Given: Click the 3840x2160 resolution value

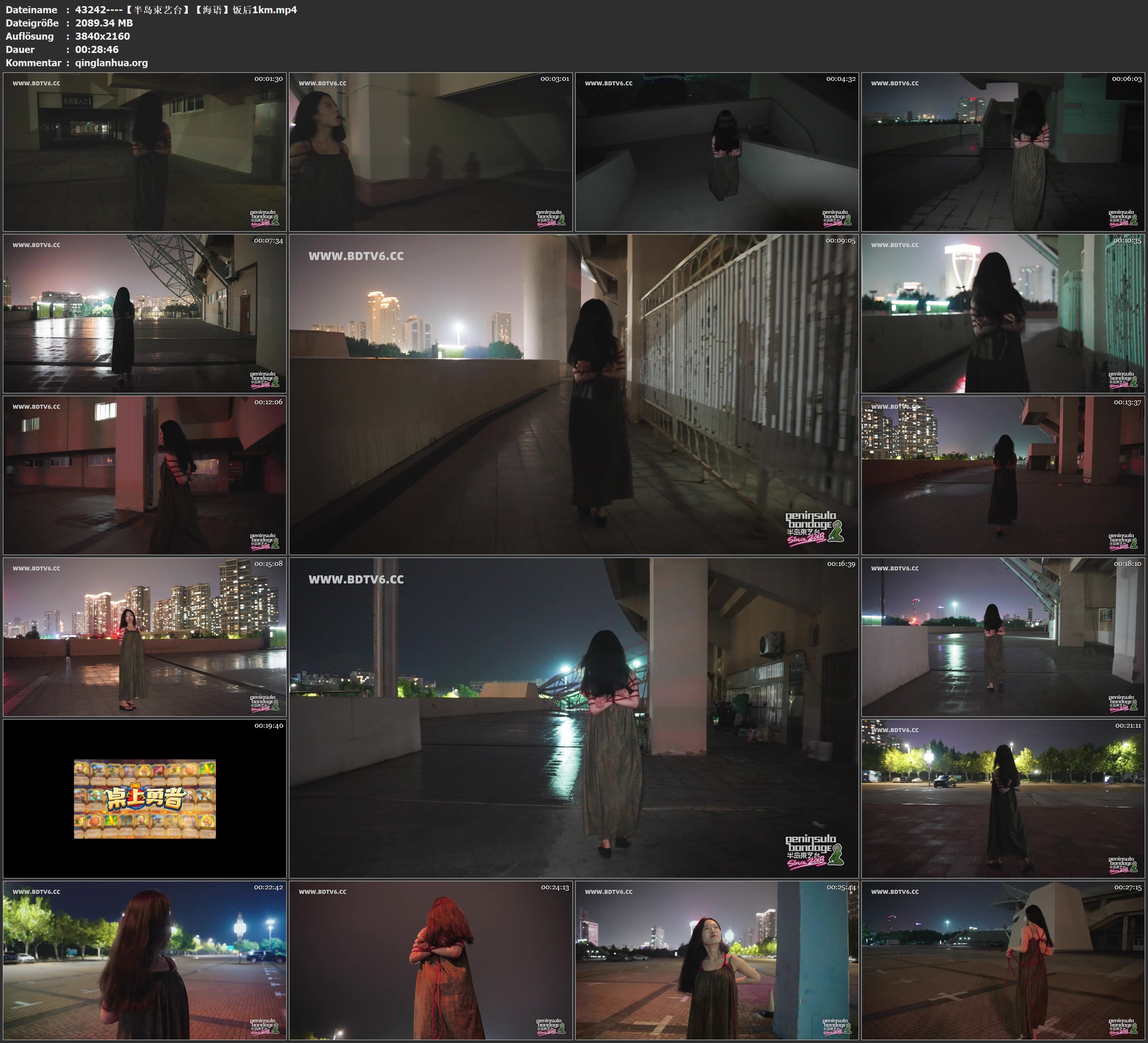Looking at the screenshot, I should [103, 36].
